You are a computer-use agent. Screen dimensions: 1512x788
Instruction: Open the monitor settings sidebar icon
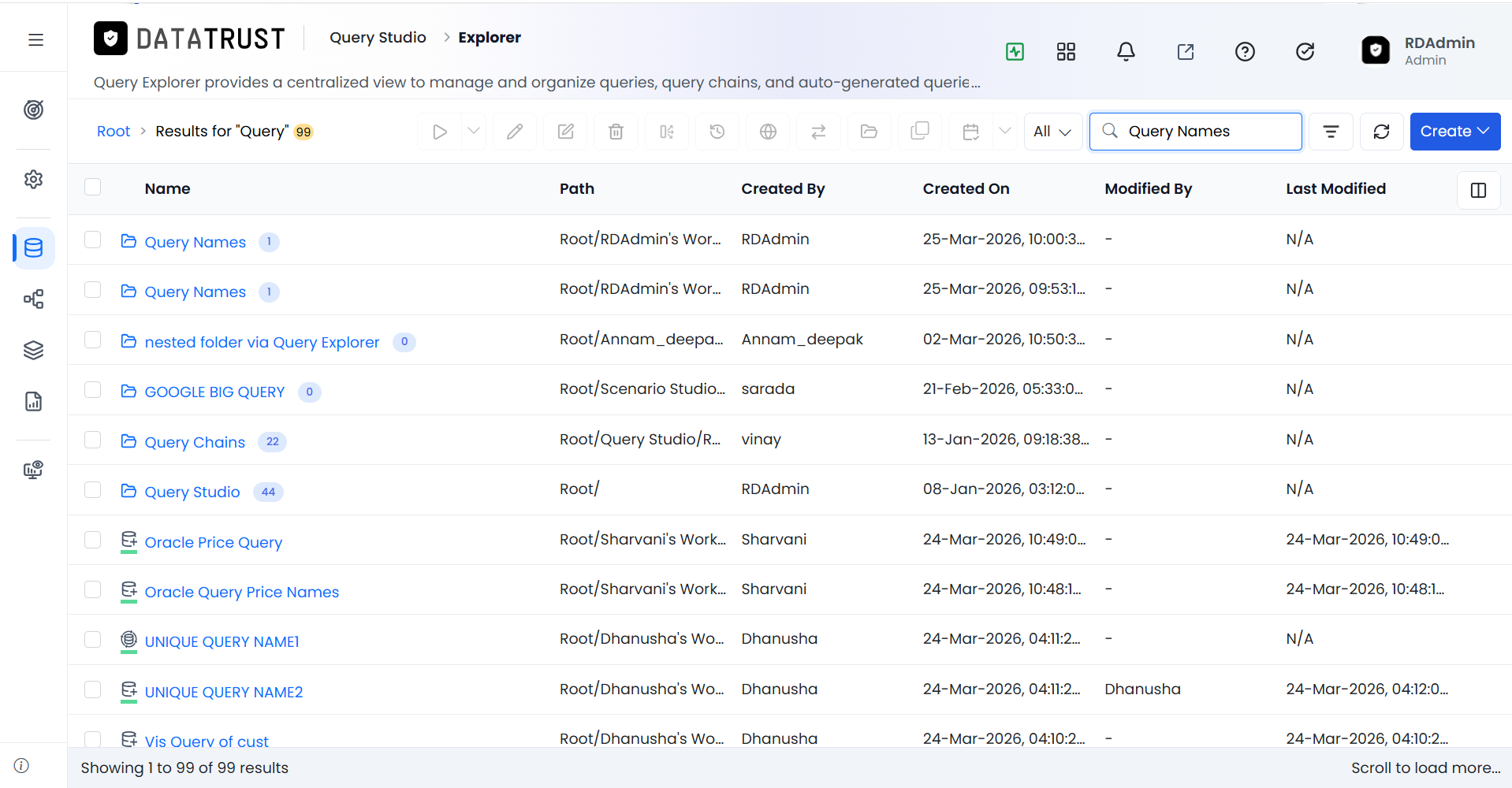coord(33,470)
